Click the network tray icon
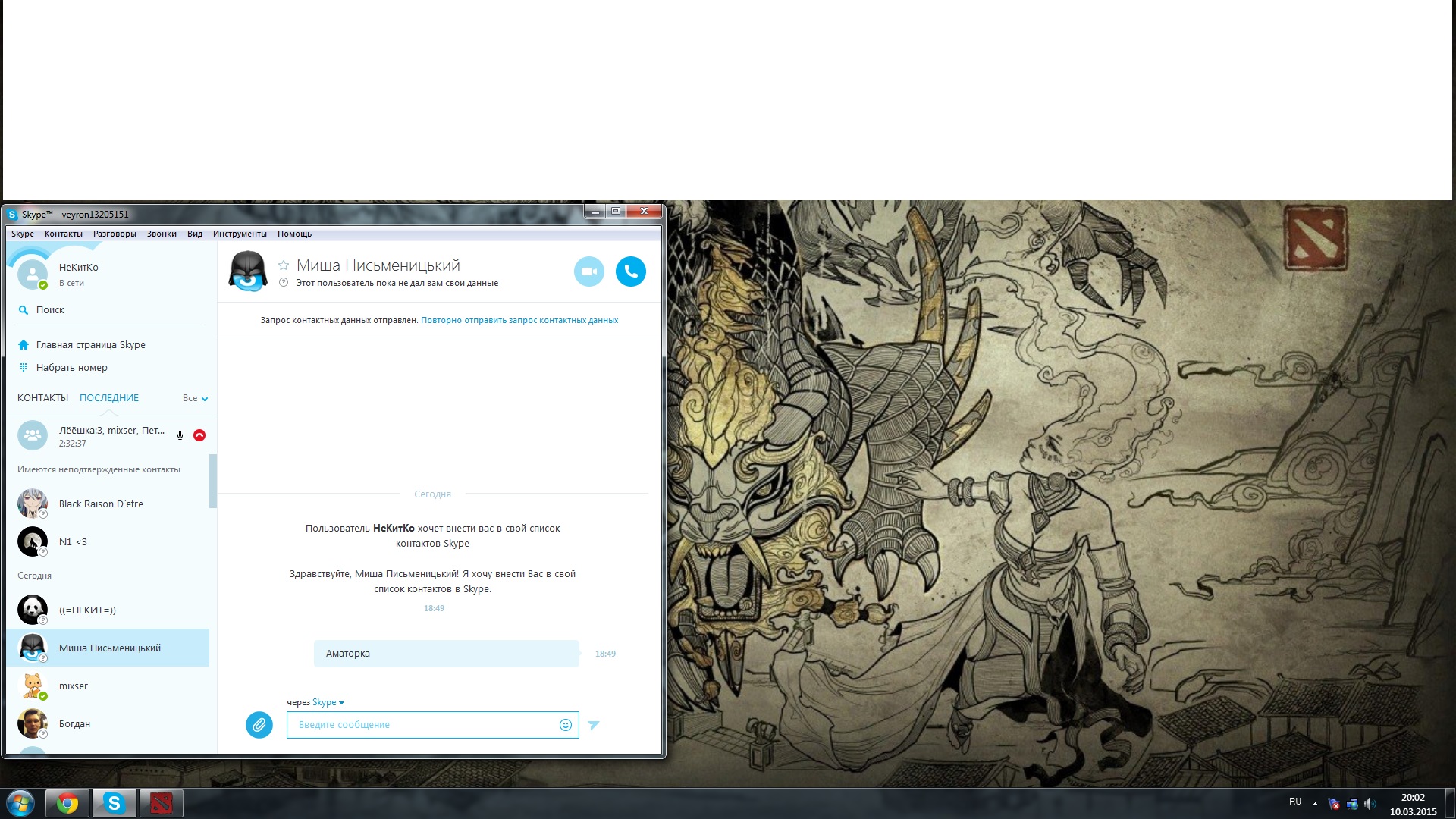 [1352, 804]
